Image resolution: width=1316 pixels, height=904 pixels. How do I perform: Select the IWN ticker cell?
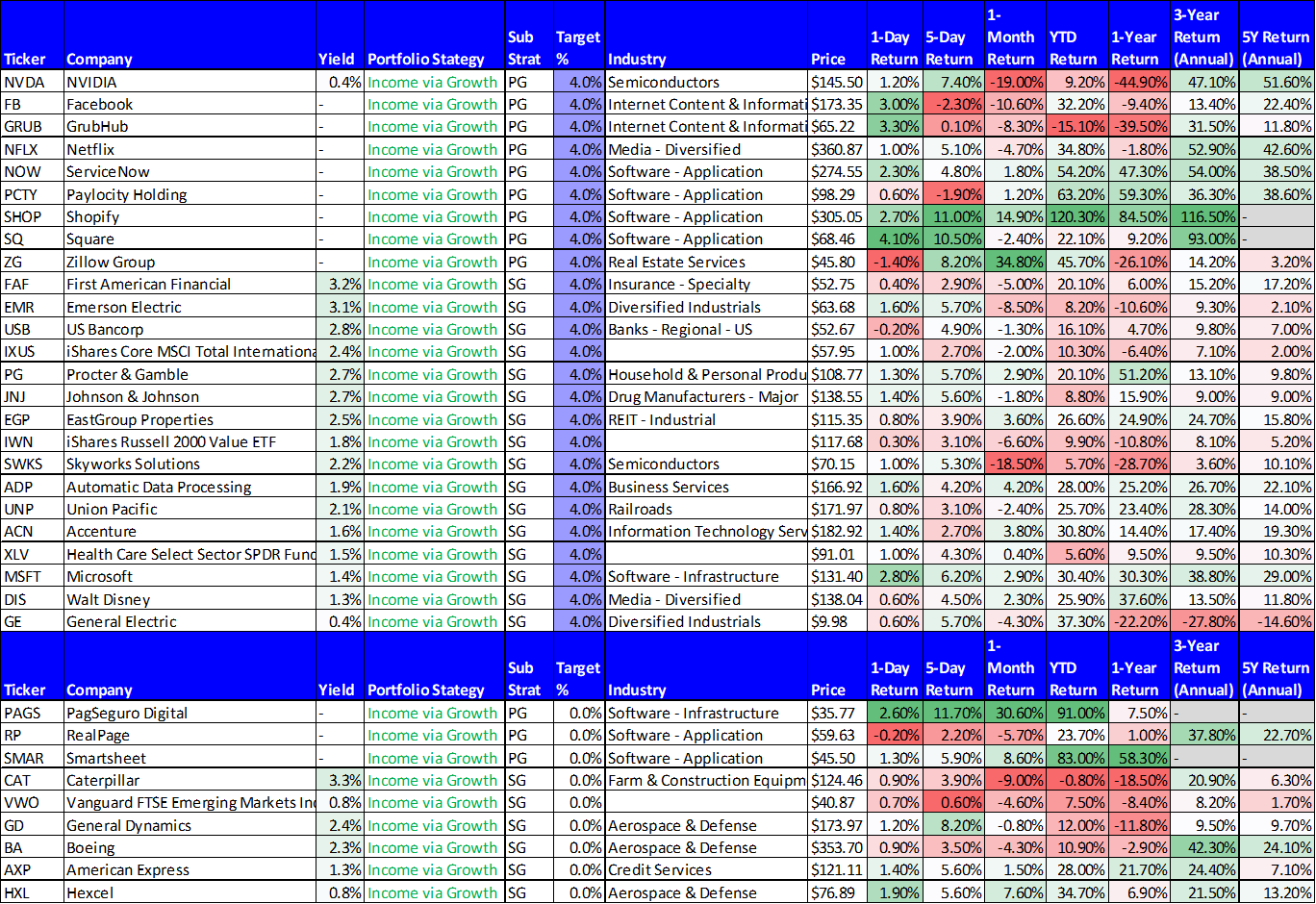(32, 441)
